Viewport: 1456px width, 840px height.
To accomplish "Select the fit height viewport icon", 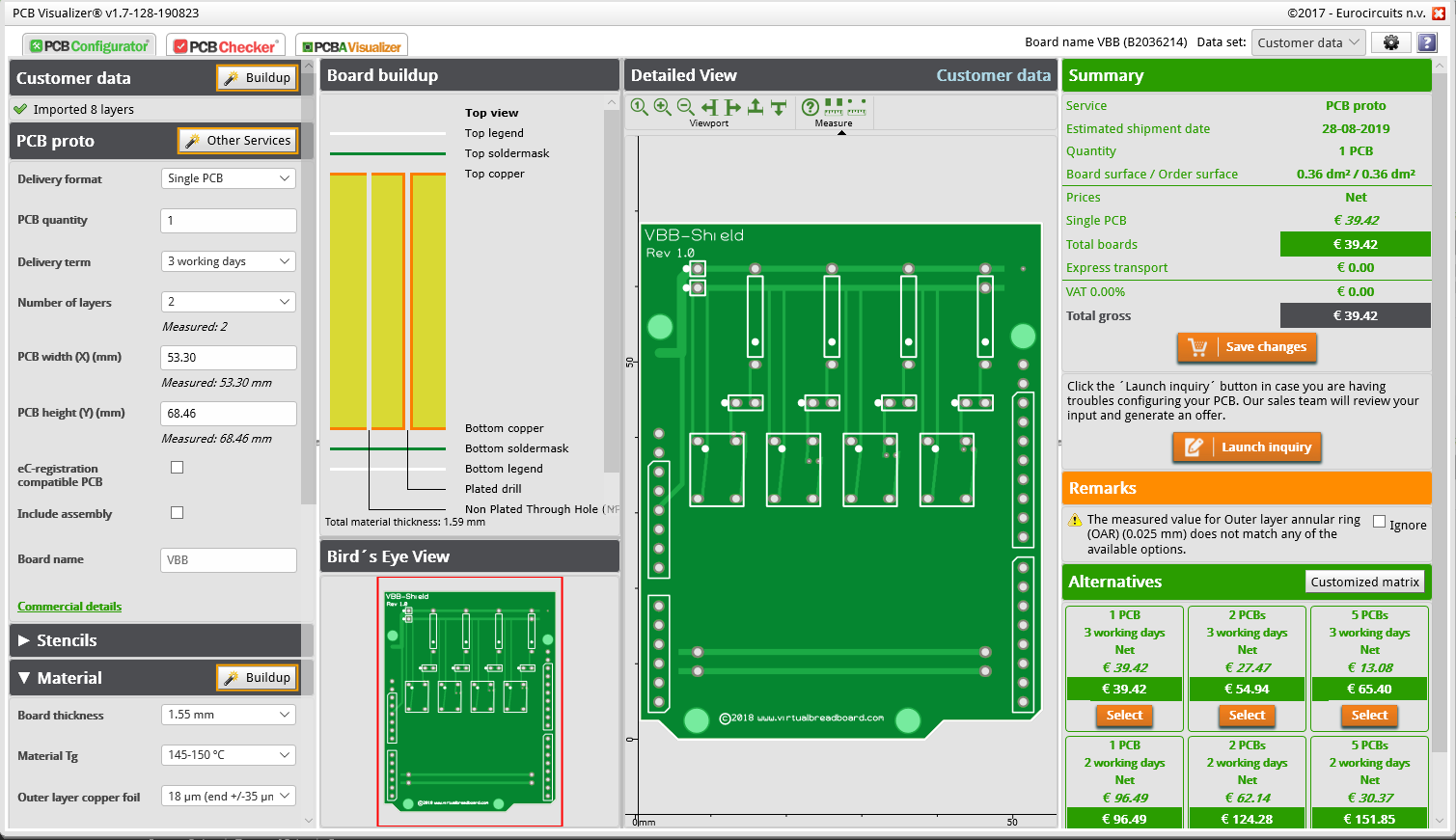I will (x=755, y=107).
